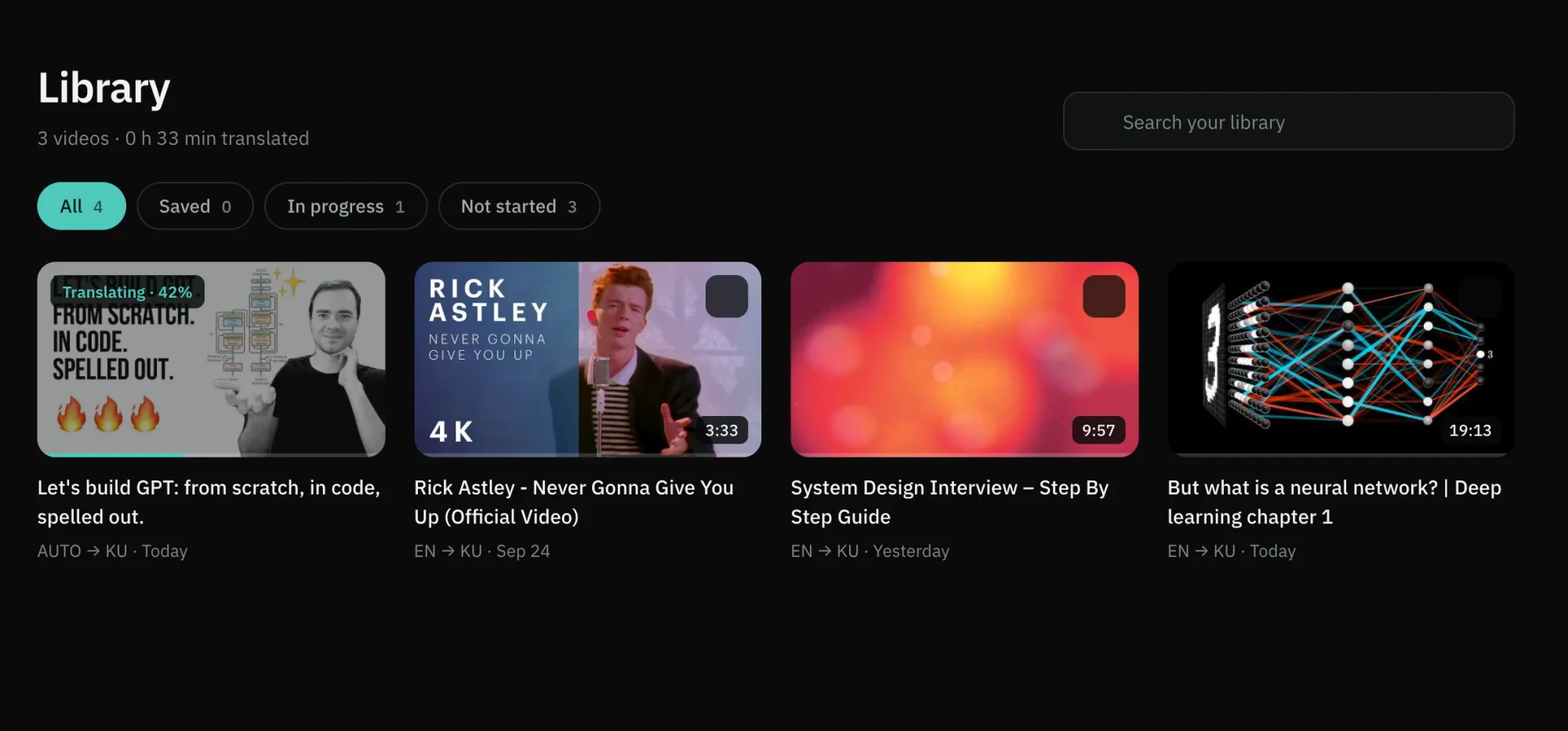Open the System Design Interview thumbnail

pos(964,359)
